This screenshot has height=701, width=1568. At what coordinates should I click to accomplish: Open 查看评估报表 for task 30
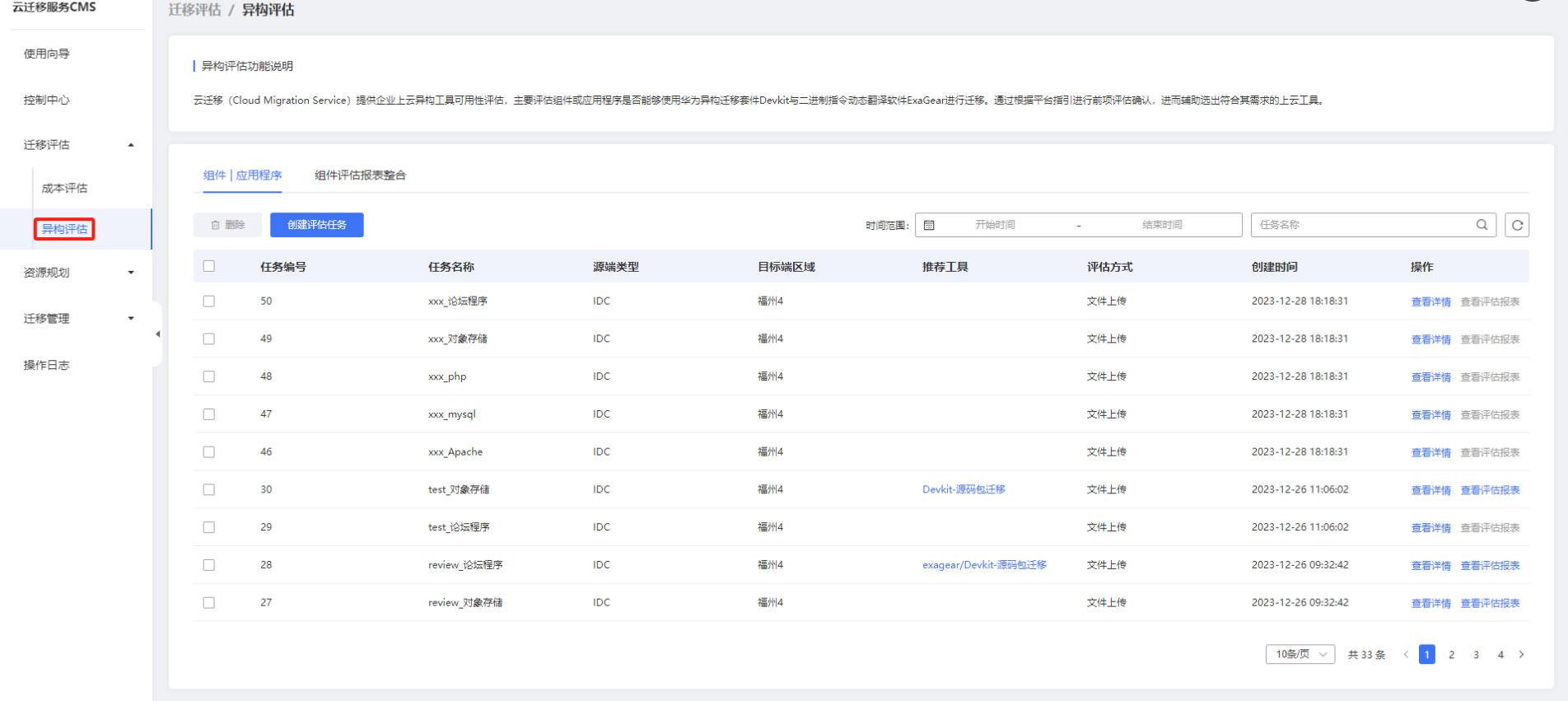[1490, 490]
